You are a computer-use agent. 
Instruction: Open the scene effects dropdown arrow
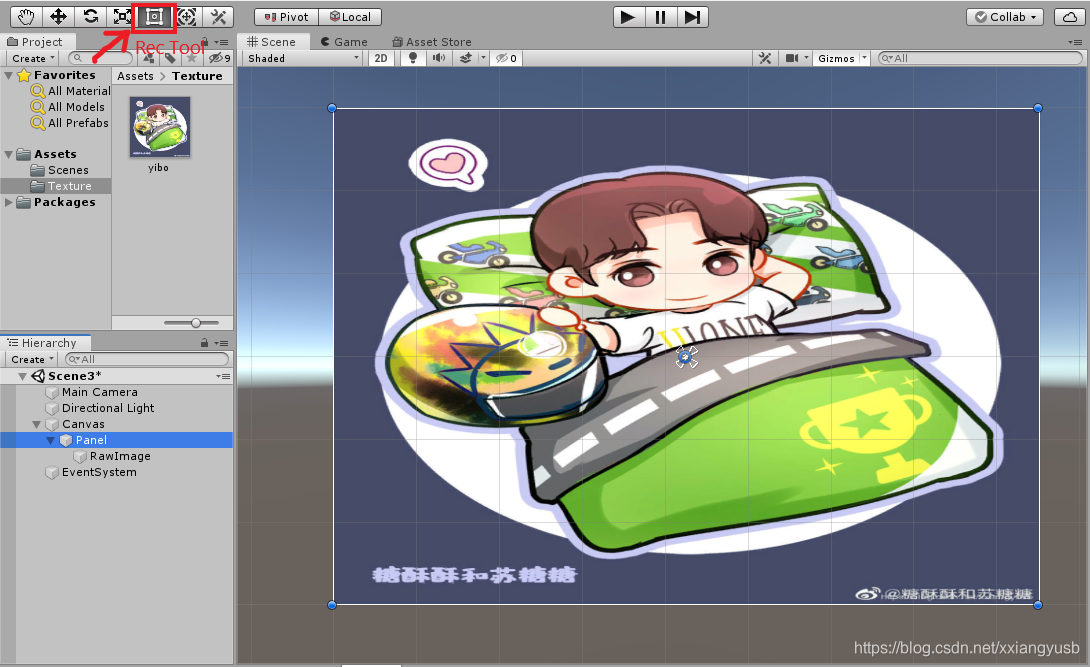(483, 58)
